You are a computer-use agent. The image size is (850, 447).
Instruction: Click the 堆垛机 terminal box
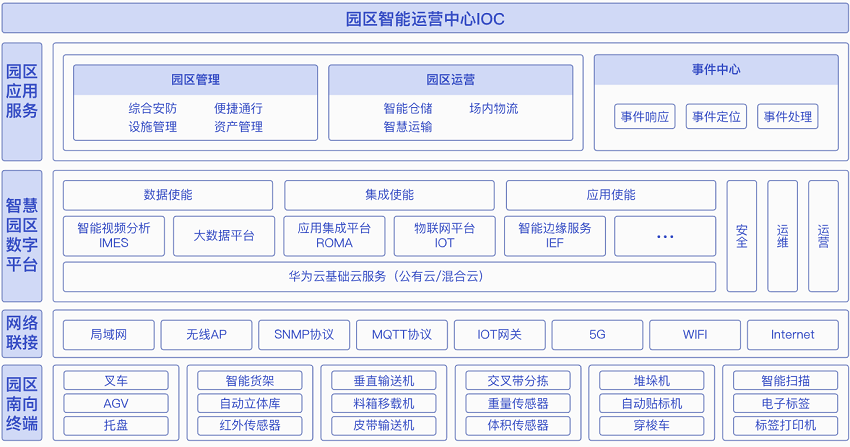click(x=652, y=381)
